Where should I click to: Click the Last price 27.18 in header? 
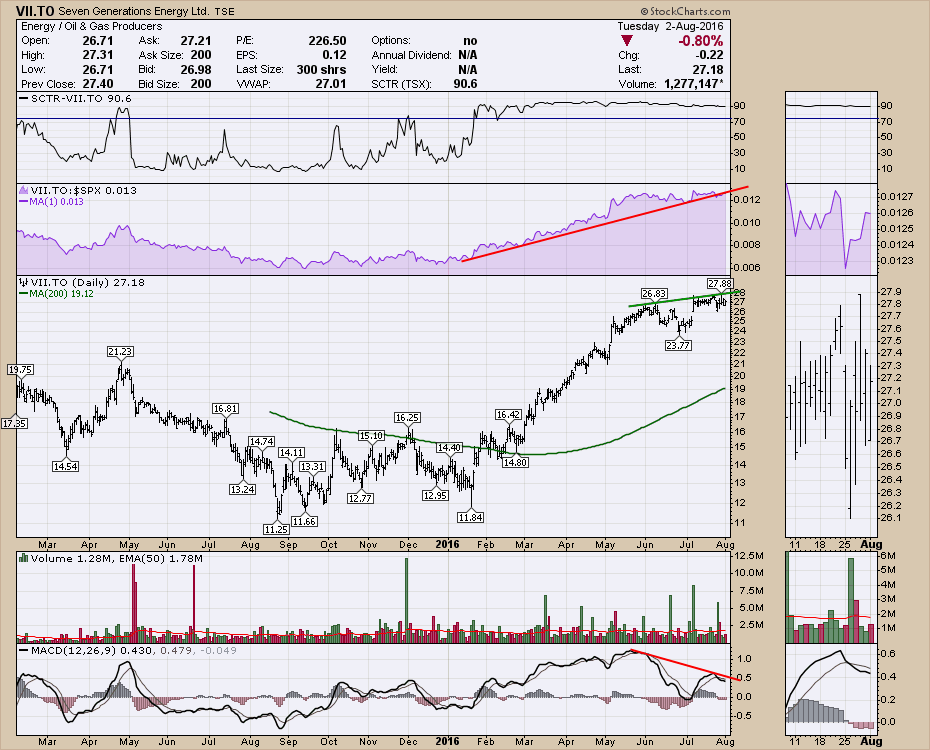(708, 69)
